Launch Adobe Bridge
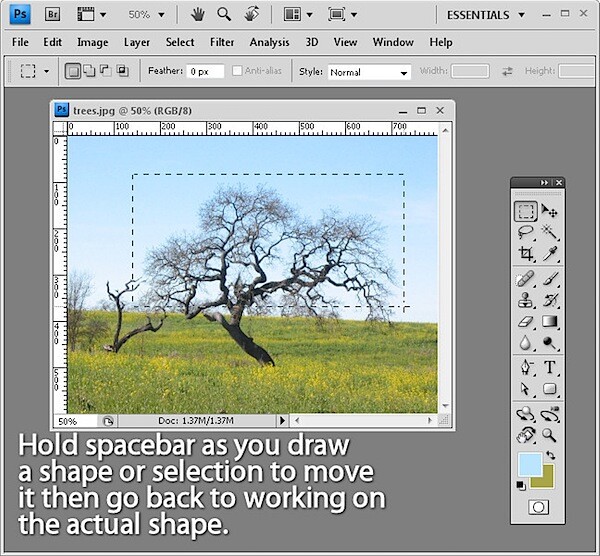Image resolution: width=600 pixels, height=556 pixels. point(52,15)
